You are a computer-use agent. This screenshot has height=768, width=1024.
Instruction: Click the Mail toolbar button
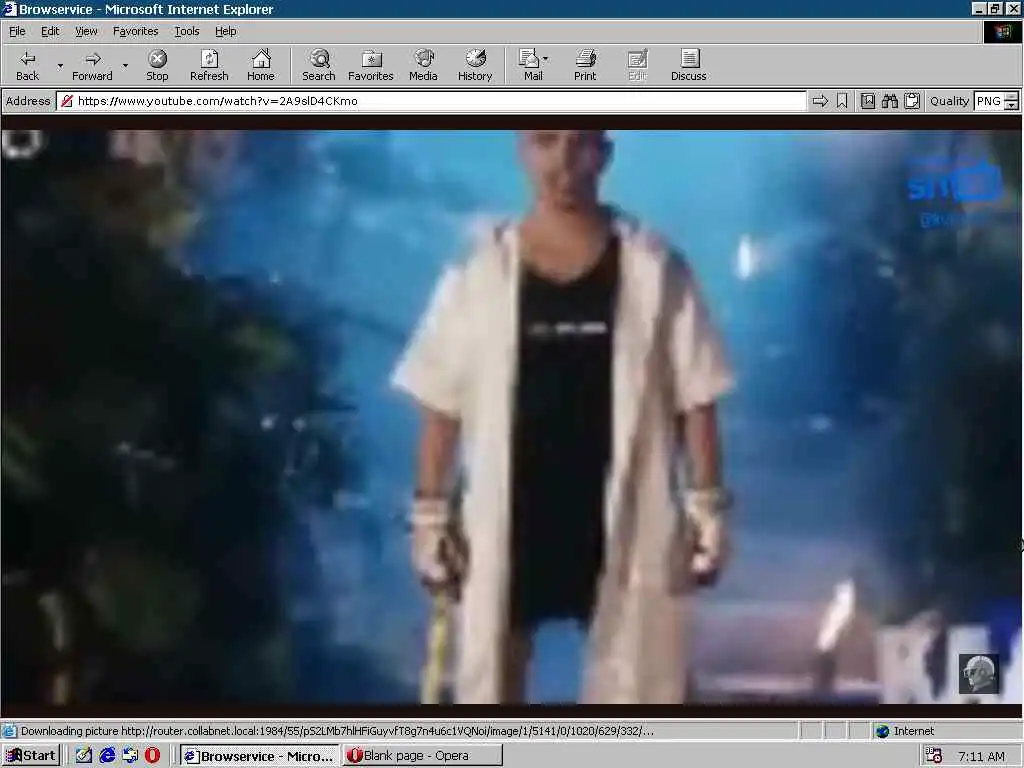[530, 65]
